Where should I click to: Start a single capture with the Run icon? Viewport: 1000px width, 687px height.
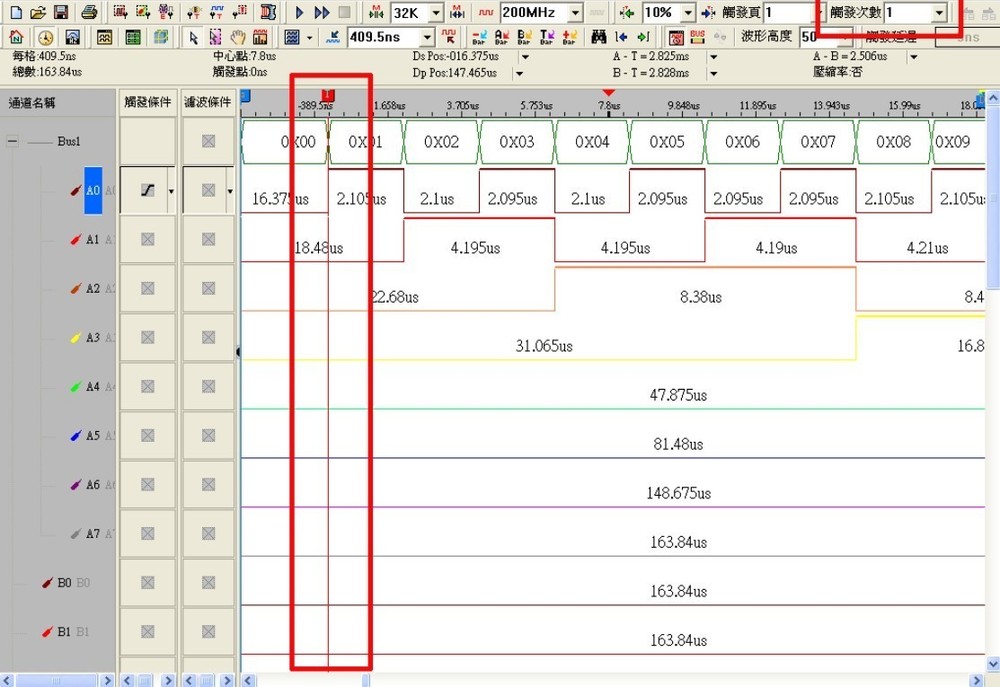(x=299, y=12)
